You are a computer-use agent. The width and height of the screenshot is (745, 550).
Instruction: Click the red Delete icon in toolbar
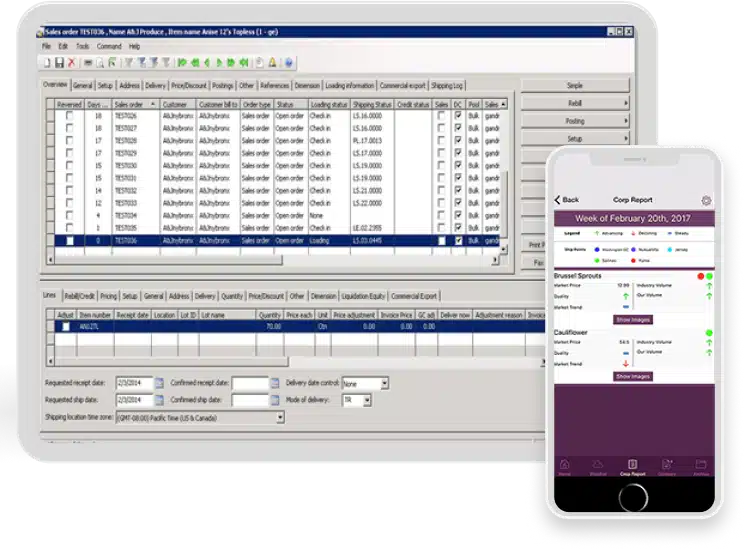(72, 62)
